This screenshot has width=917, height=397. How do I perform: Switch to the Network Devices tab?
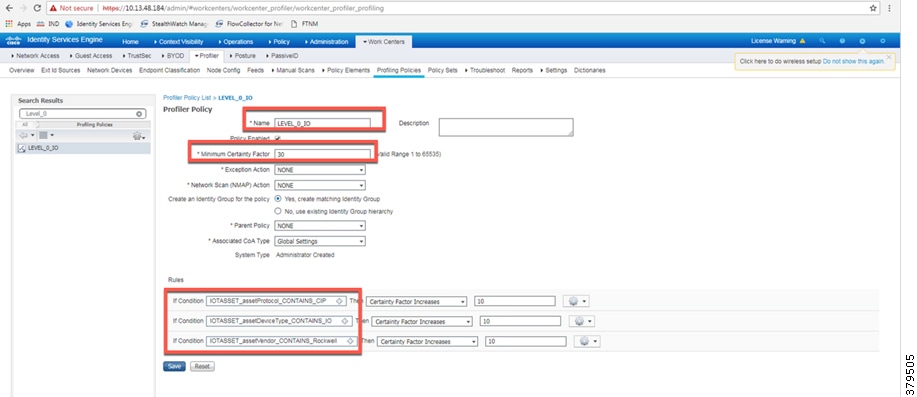[109, 70]
